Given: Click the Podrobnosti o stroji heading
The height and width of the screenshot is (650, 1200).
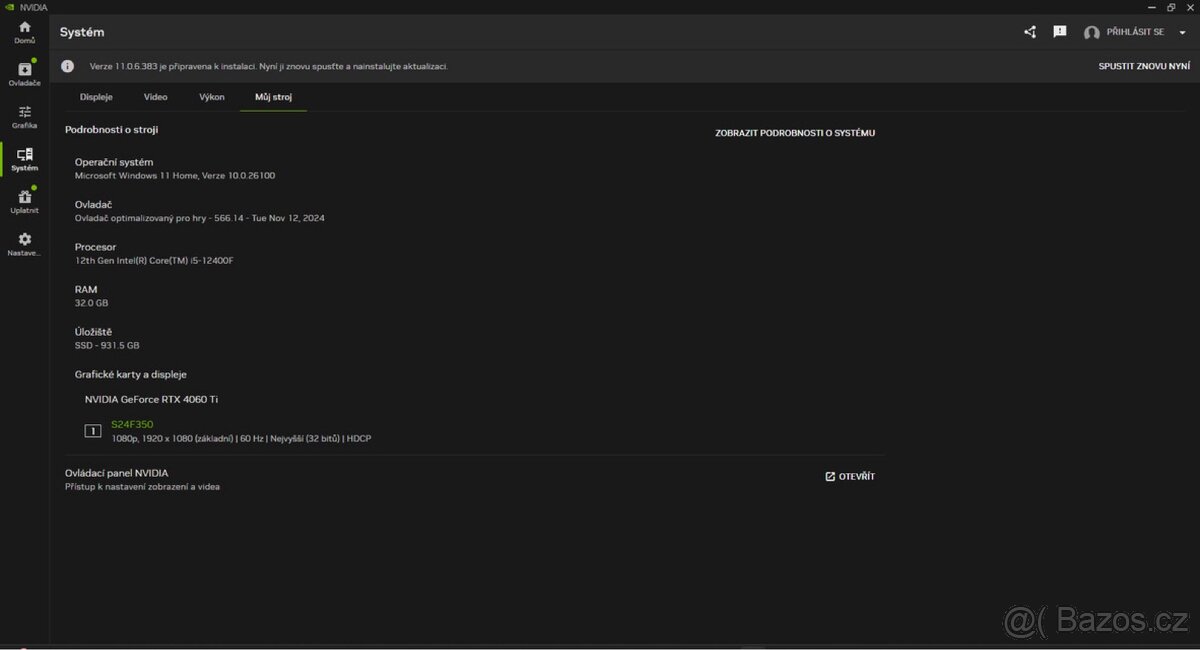Looking at the screenshot, I should click(112, 130).
